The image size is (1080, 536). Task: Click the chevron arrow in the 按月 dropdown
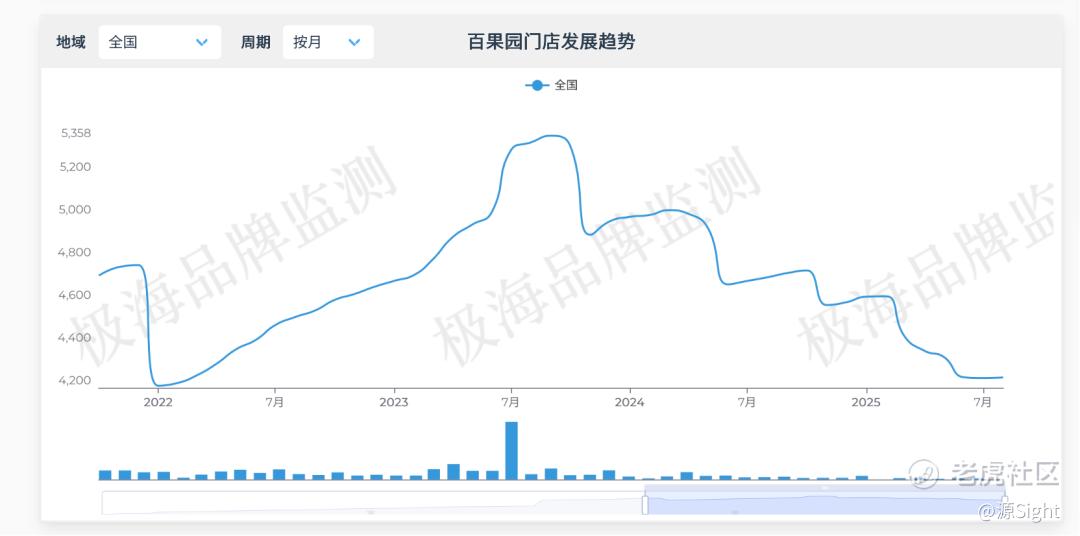(x=354, y=43)
